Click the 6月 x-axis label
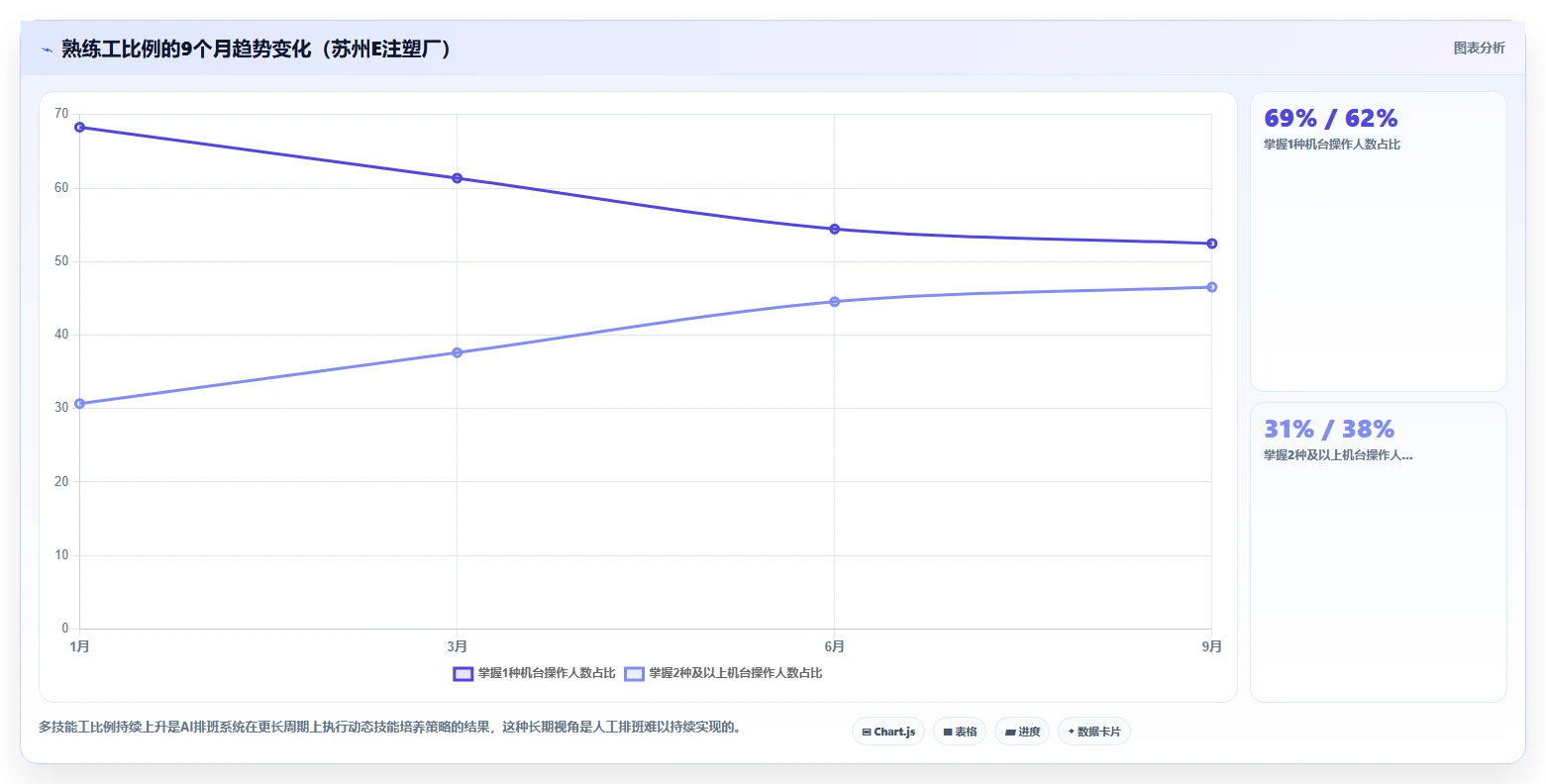Screen dimensions: 1546x784 click(834, 646)
